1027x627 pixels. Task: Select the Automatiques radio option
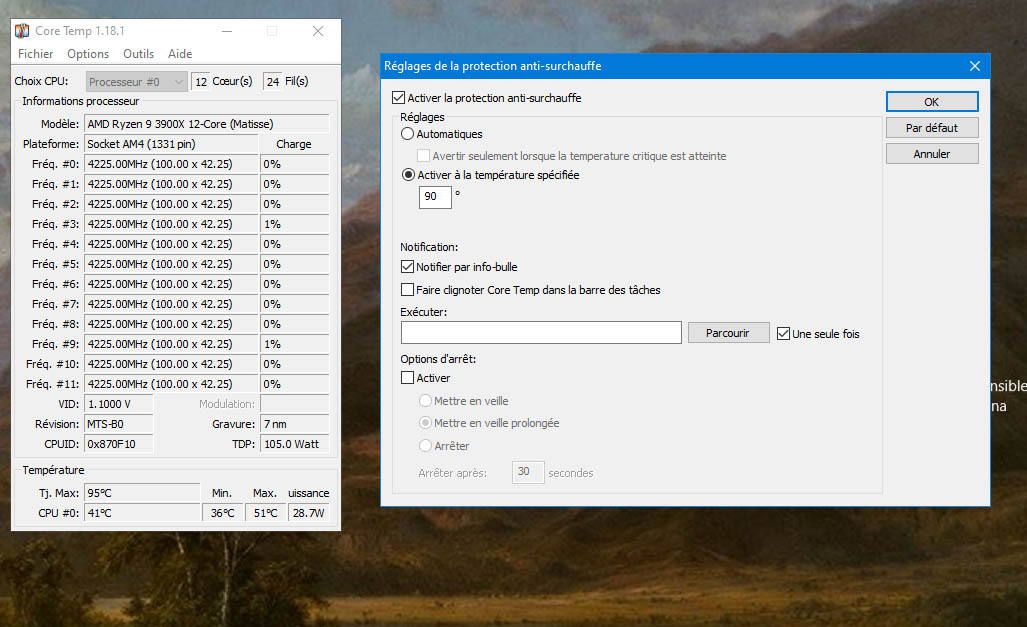pos(407,134)
